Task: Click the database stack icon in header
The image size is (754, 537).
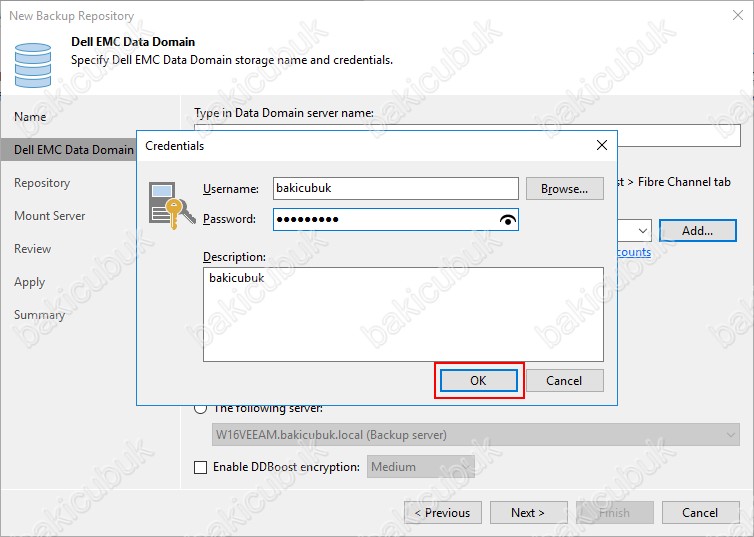Action: pos(33,65)
